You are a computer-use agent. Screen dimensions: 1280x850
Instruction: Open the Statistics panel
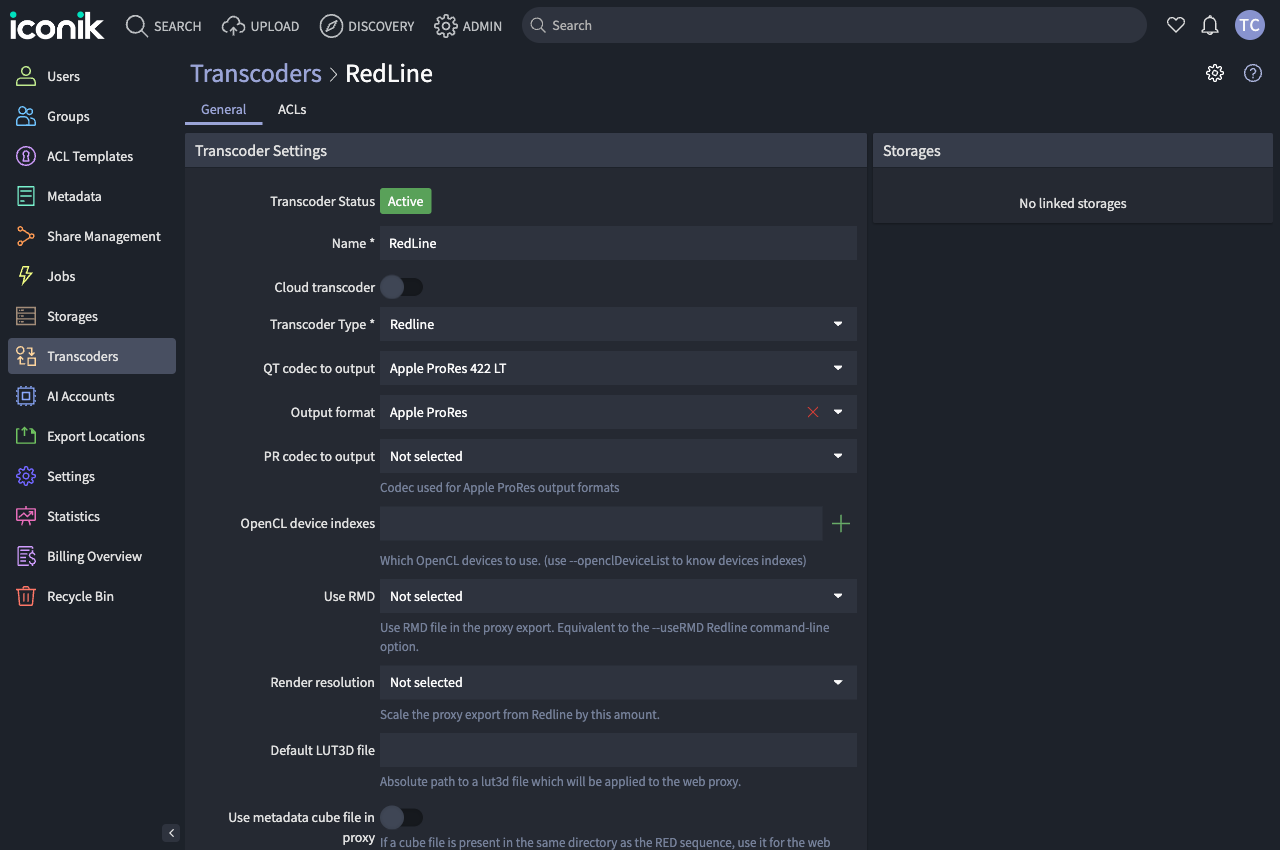click(72, 516)
